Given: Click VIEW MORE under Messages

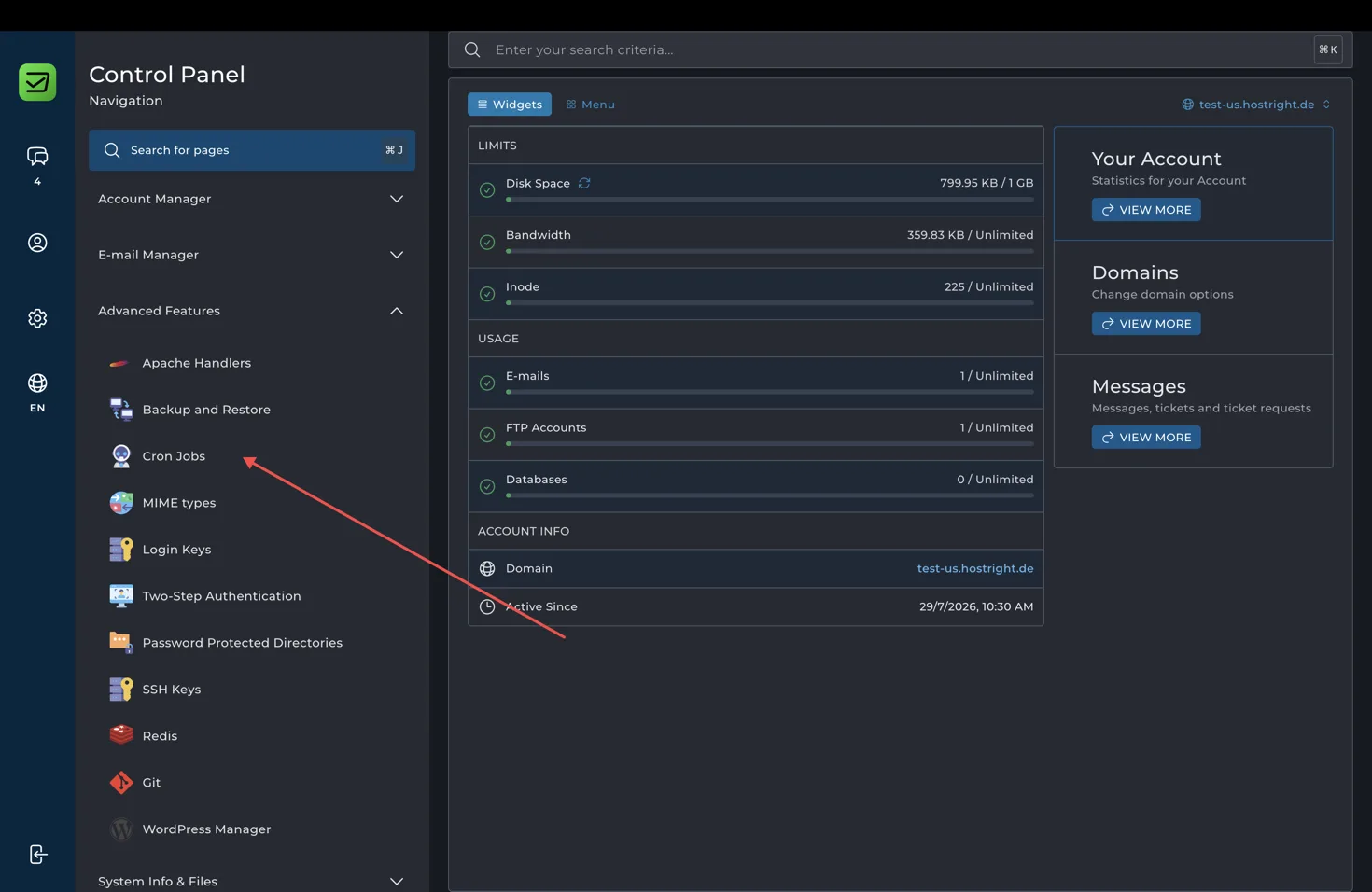Looking at the screenshot, I should tap(1146, 438).
